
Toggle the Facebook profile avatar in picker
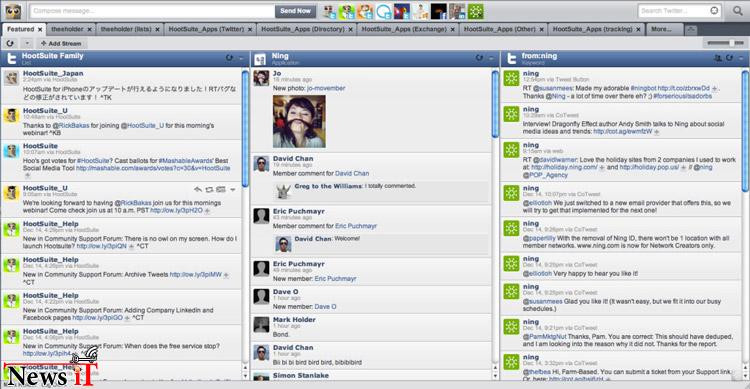pyautogui.click(x=439, y=11)
